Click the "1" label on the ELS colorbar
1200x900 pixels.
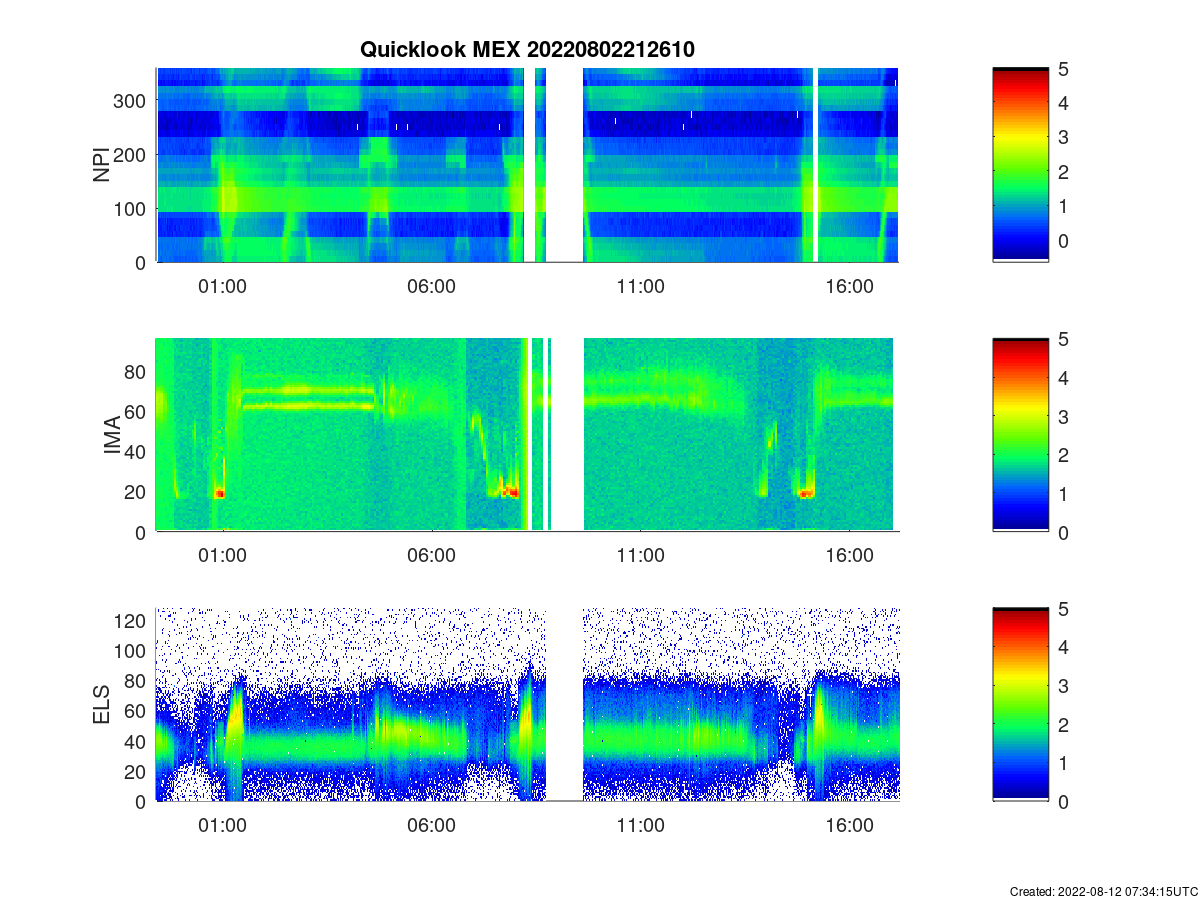pyautogui.click(x=1063, y=763)
